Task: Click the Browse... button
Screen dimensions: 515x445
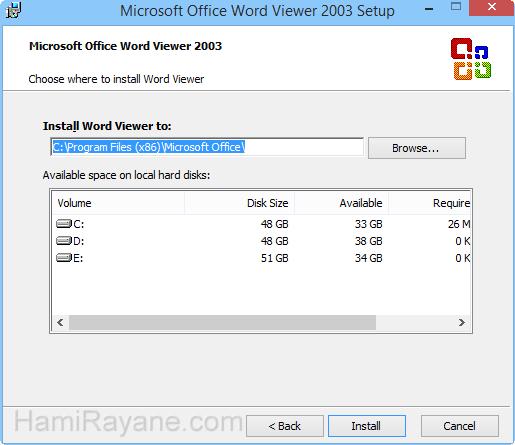Action: [x=417, y=148]
